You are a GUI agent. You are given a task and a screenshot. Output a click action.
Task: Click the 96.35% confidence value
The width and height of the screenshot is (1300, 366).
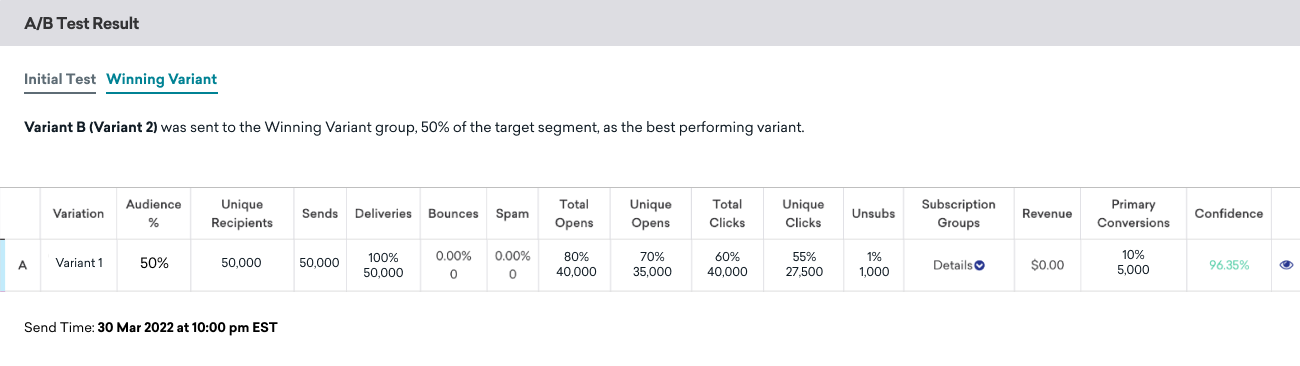tap(1229, 265)
